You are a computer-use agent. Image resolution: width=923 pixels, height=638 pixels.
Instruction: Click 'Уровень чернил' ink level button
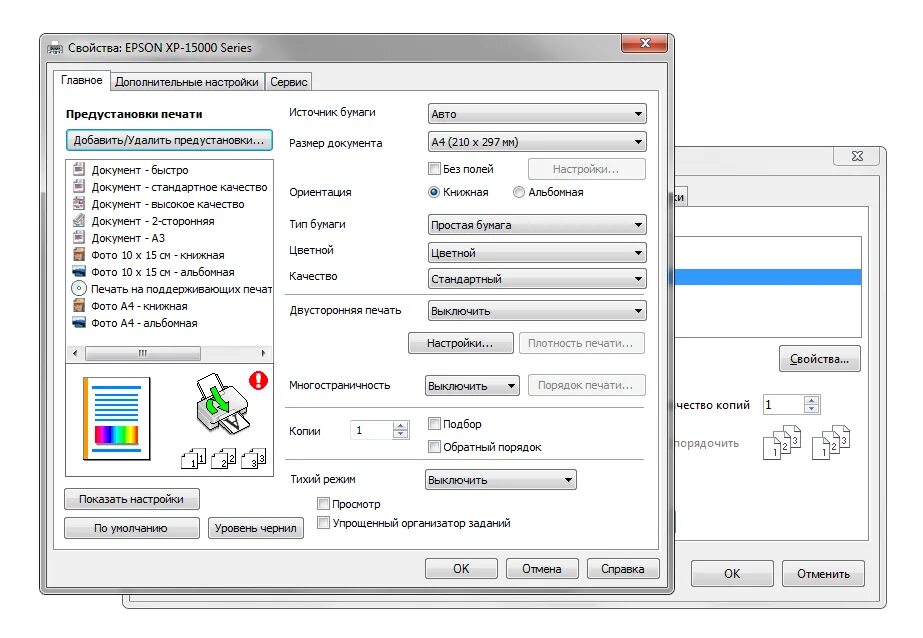(255, 528)
